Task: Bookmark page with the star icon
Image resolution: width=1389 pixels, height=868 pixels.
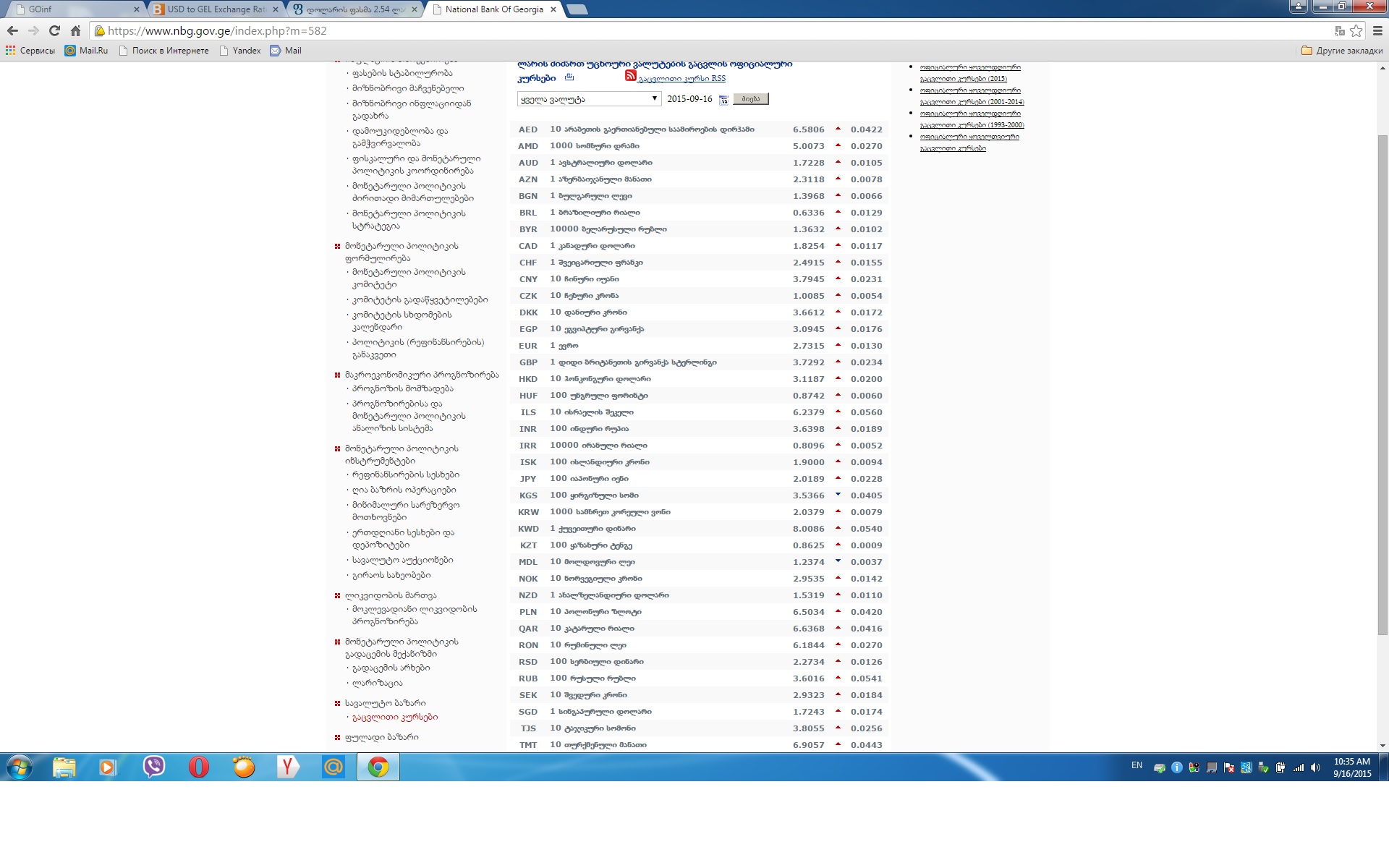Action: [1356, 30]
